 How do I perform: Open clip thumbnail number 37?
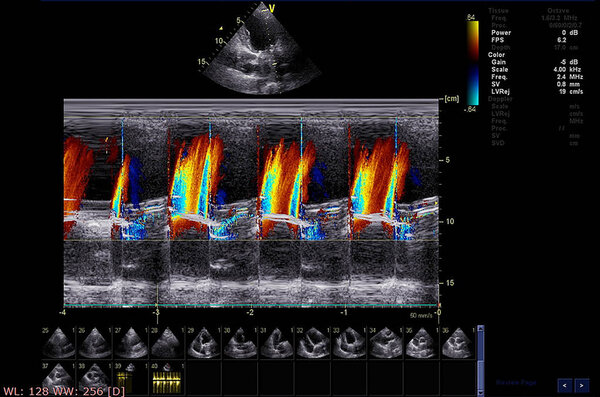coord(59,378)
